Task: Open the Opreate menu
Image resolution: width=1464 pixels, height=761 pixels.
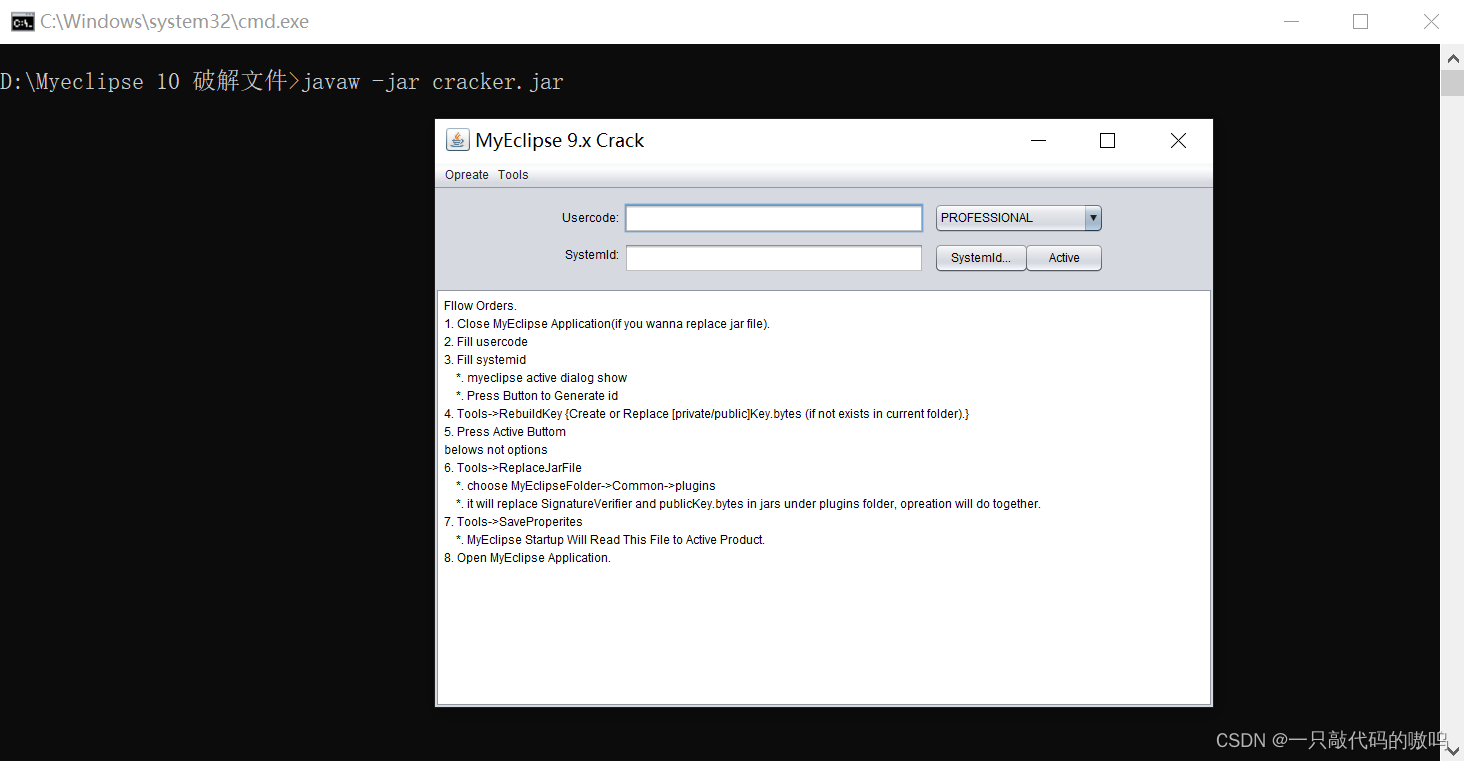Action: tap(467, 175)
